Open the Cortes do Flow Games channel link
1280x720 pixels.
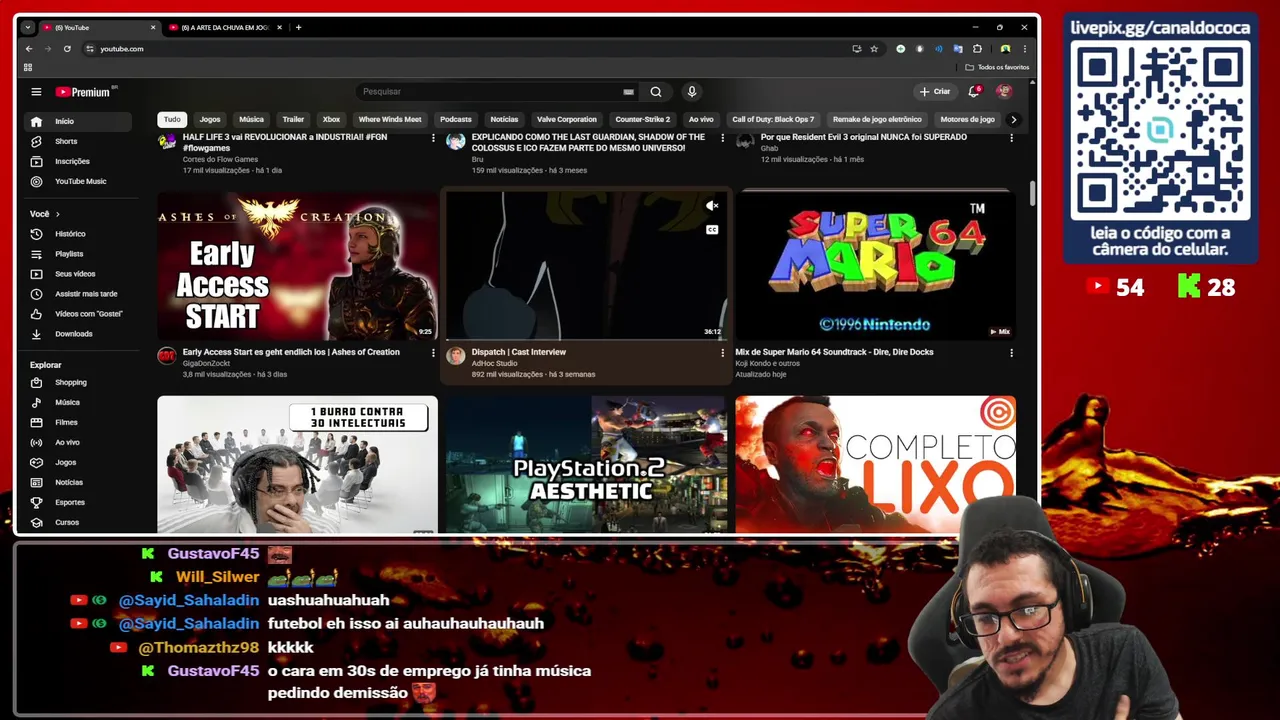click(x=220, y=159)
